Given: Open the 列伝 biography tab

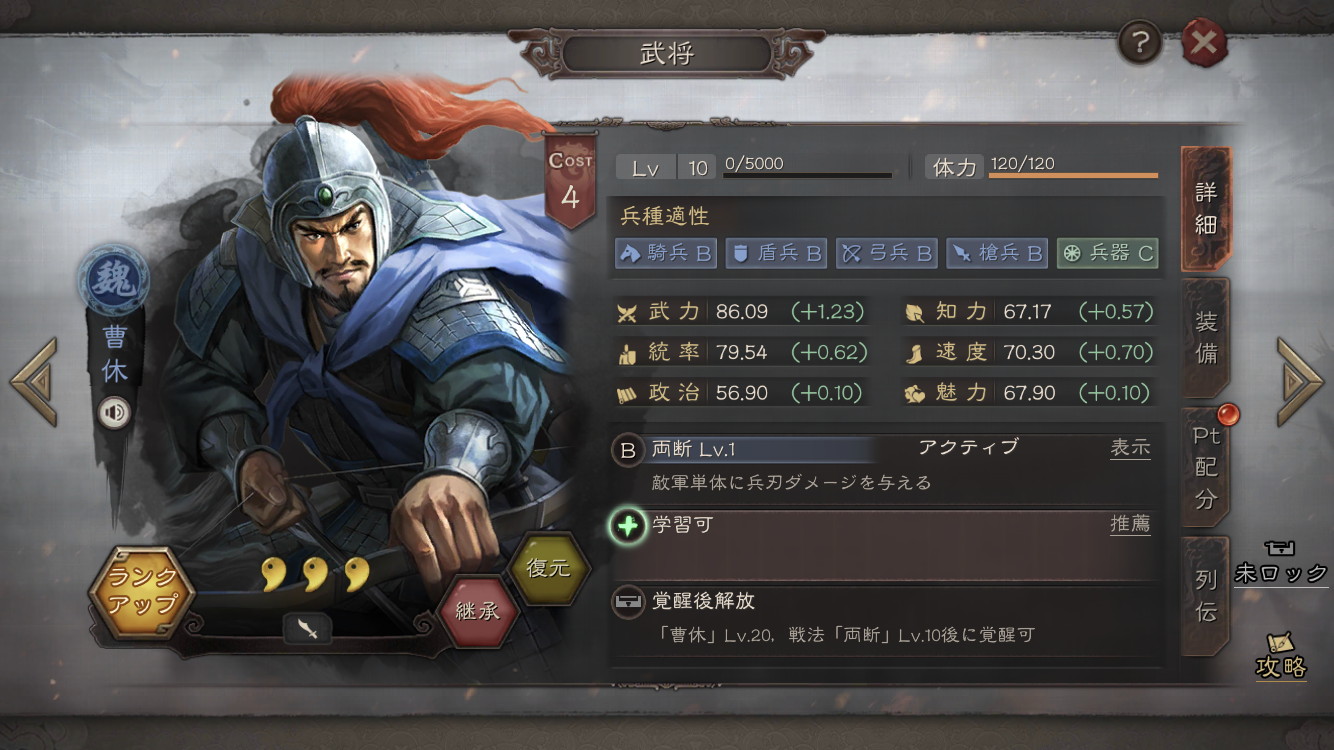Looking at the screenshot, I should pyautogui.click(x=1206, y=595).
